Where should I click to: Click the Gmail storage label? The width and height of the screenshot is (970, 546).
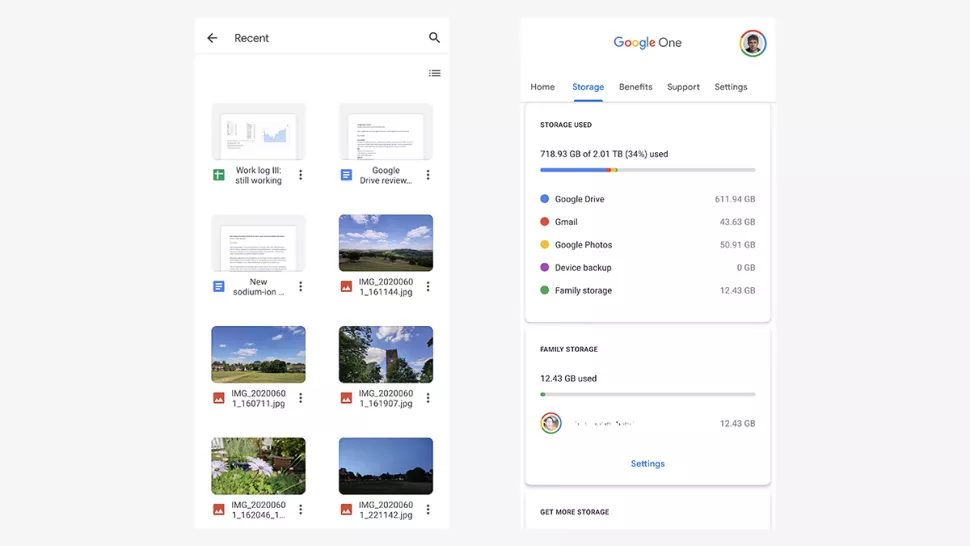[x=566, y=222]
